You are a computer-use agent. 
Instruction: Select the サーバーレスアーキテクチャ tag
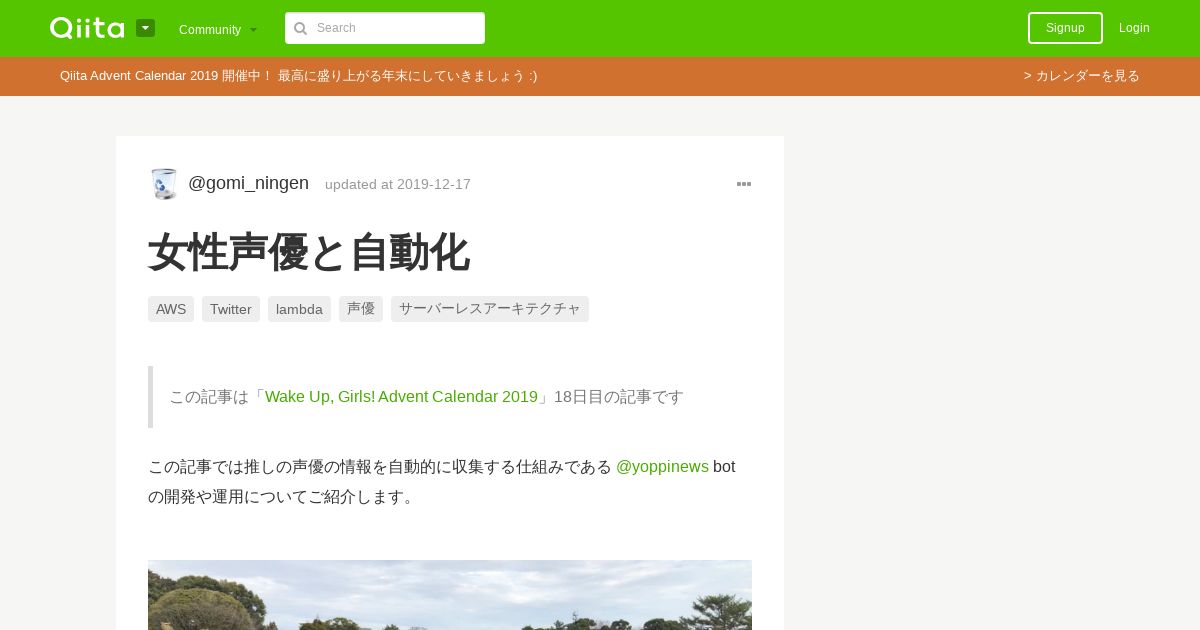(x=490, y=309)
